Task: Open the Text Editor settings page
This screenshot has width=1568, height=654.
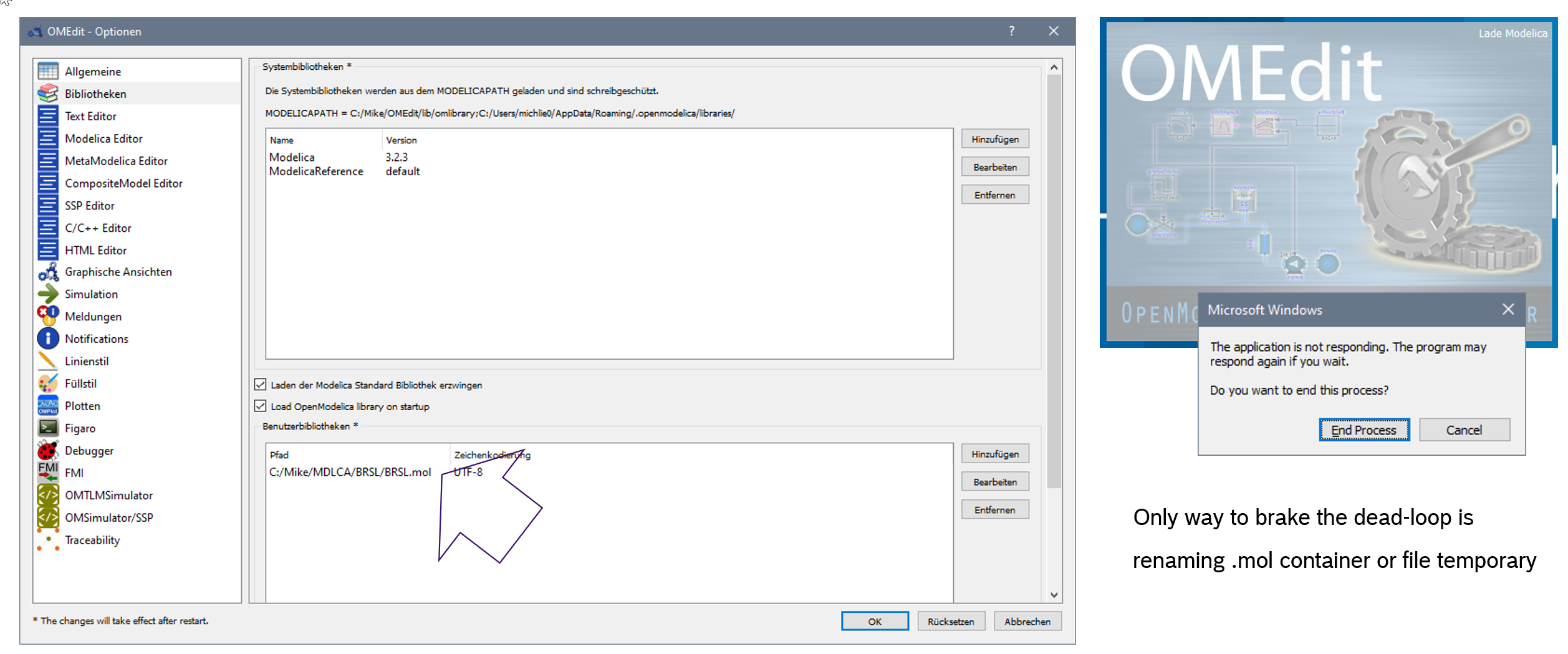Action: click(x=90, y=116)
